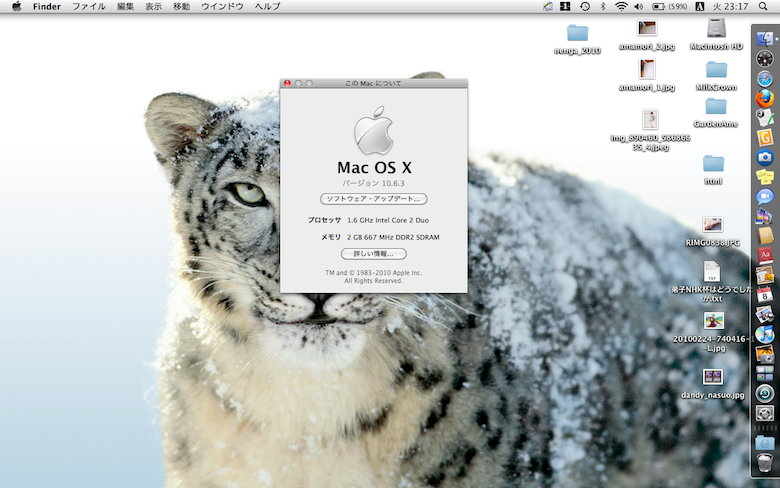Click the battery status icon
The width and height of the screenshot is (780, 488).
(670, 6)
